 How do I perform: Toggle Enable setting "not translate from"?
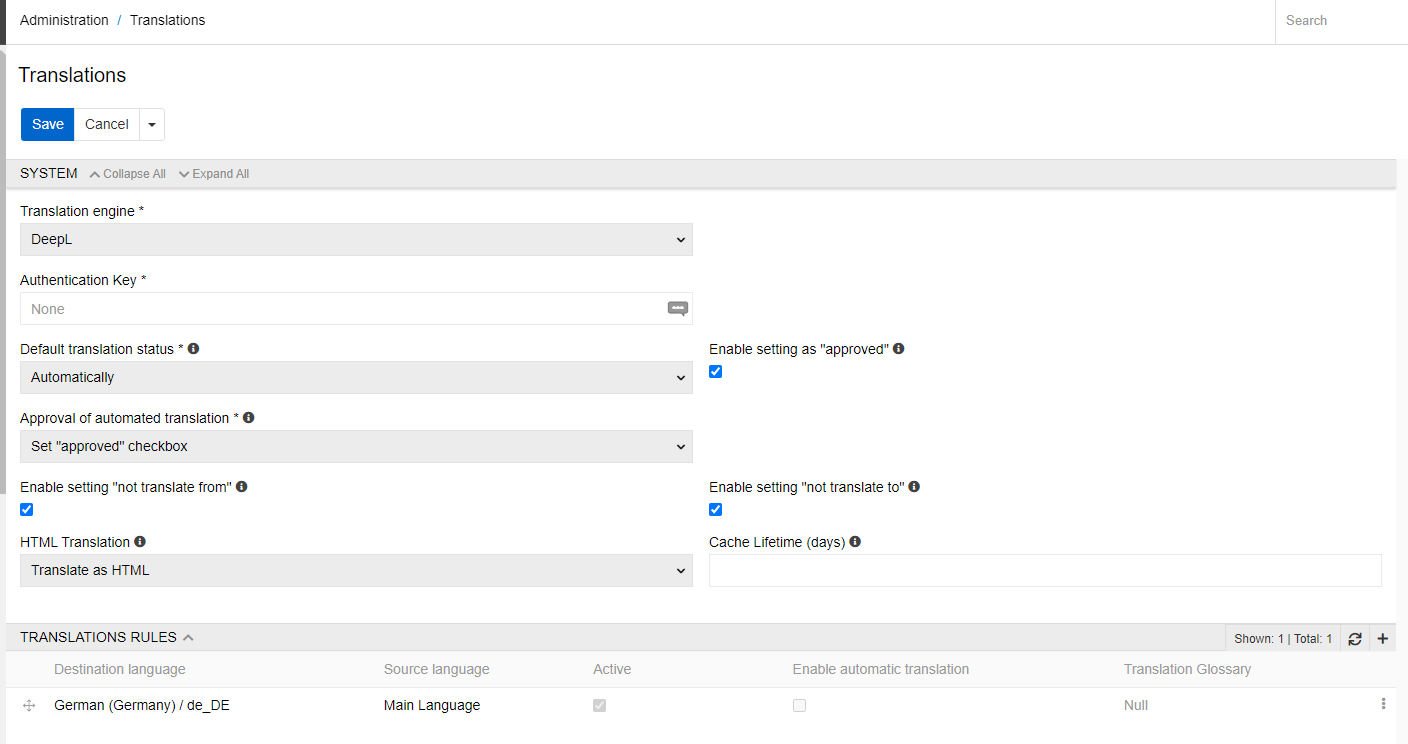tap(26, 509)
